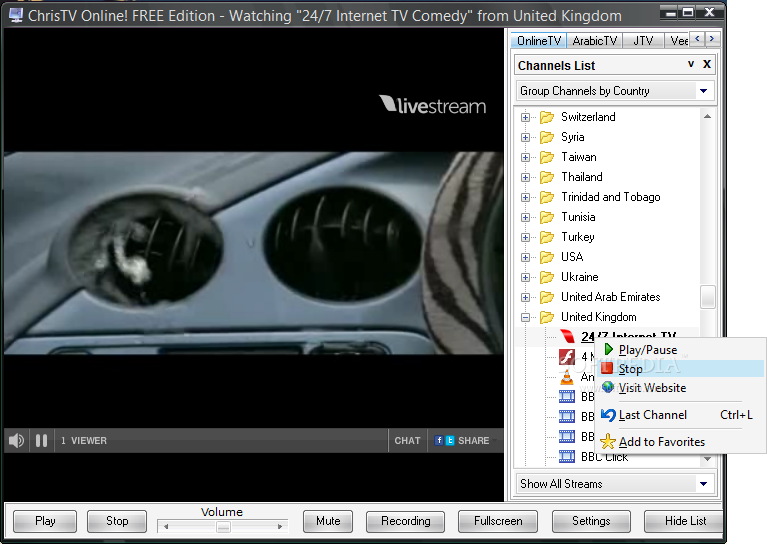Select the Turkey folder icon
The image size is (767, 544).
point(547,237)
